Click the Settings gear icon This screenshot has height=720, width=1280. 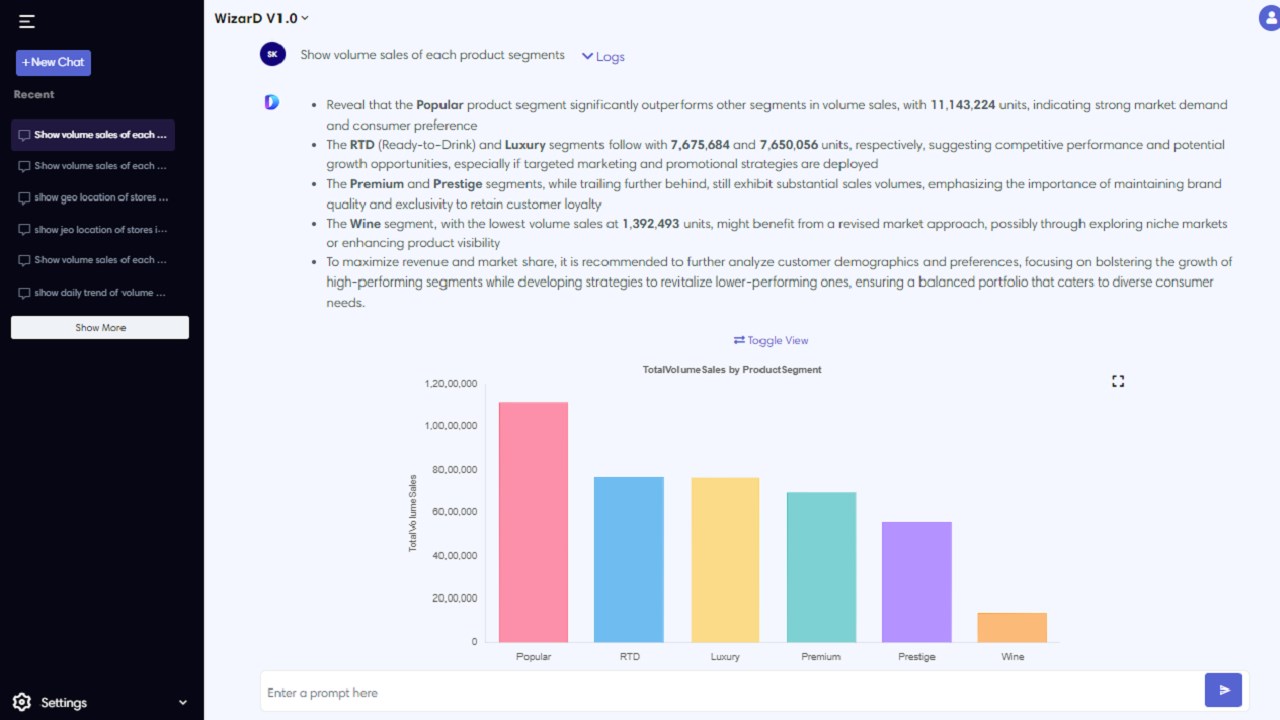[22, 702]
